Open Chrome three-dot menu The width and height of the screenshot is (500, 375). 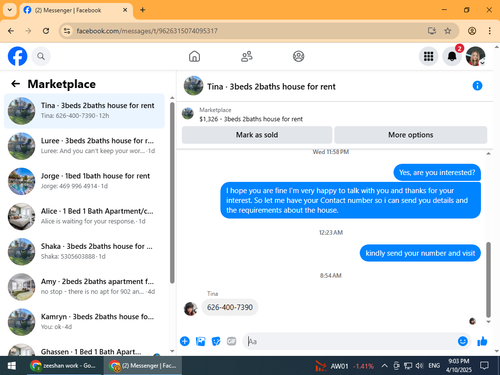click(489, 31)
